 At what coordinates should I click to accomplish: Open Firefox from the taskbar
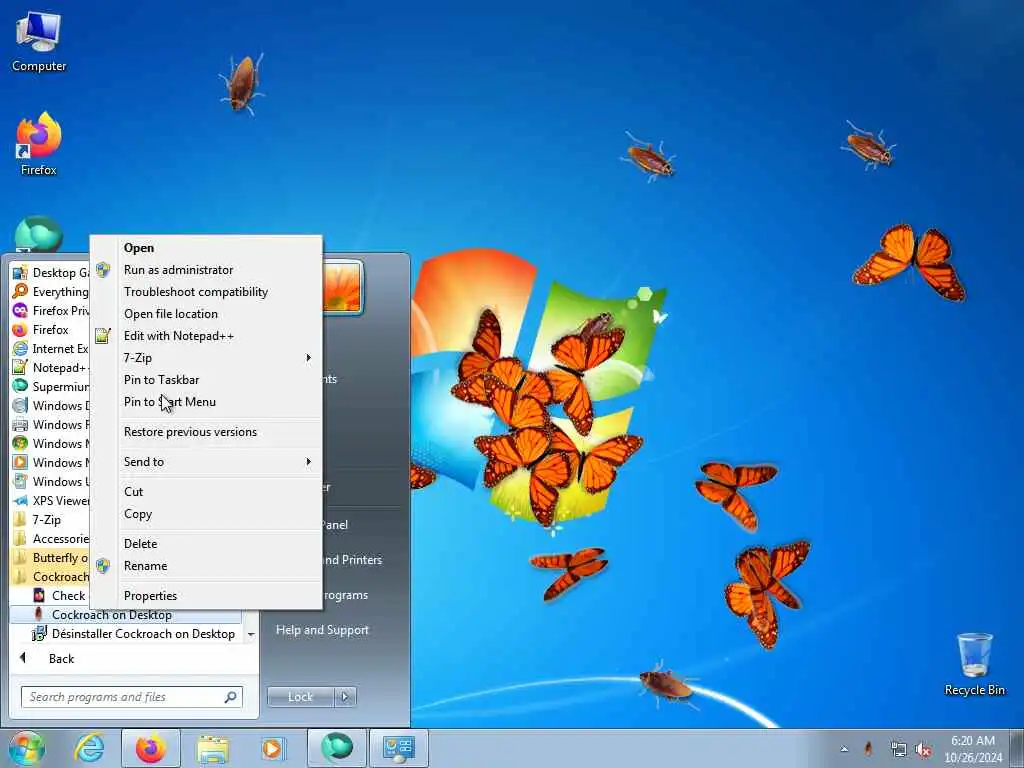point(151,748)
